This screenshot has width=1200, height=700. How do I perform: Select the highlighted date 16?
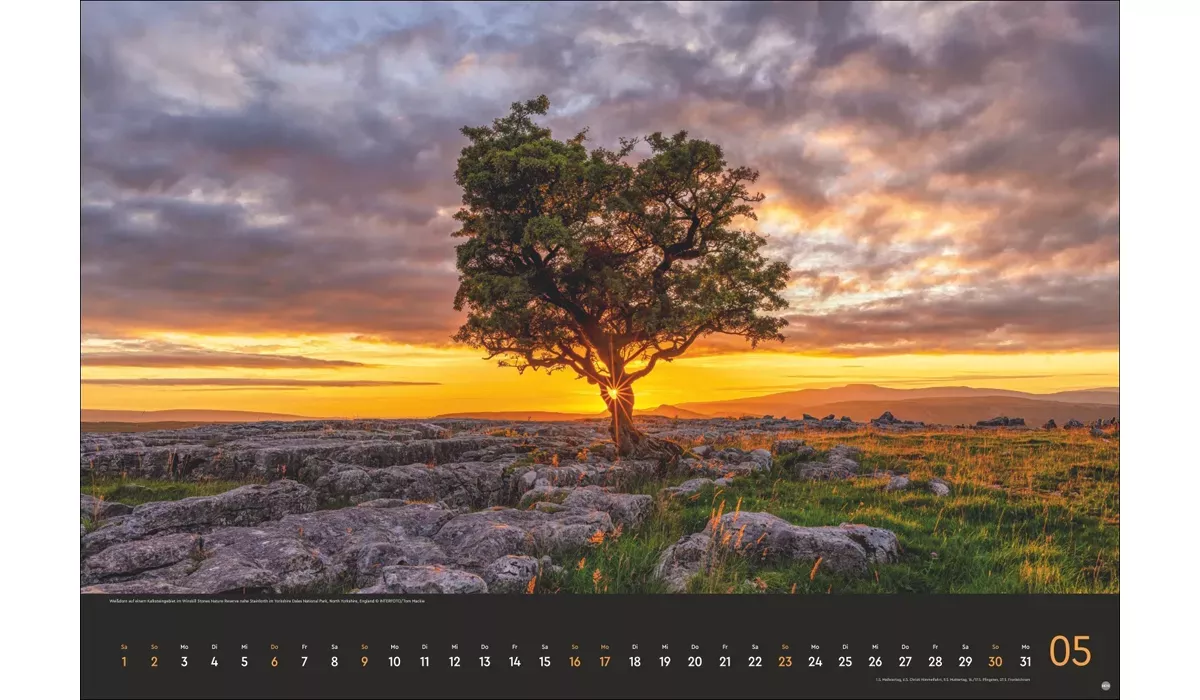575,661
